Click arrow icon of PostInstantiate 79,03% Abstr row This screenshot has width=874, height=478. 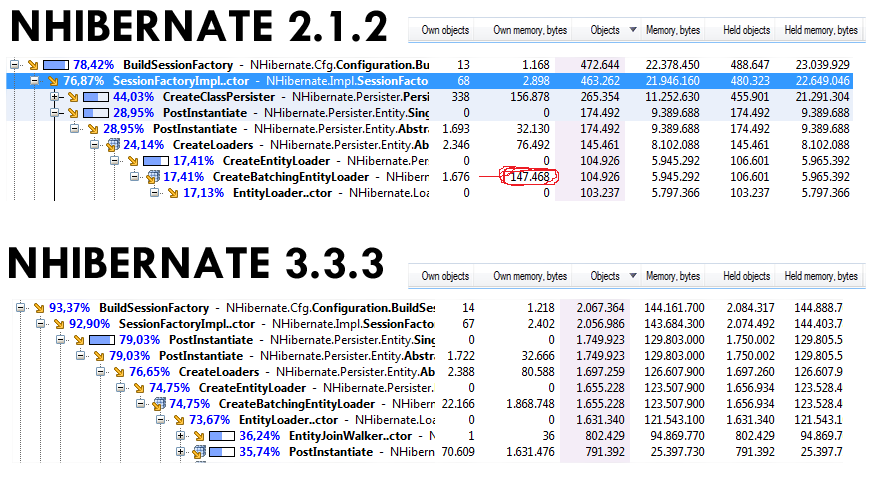tap(99, 356)
